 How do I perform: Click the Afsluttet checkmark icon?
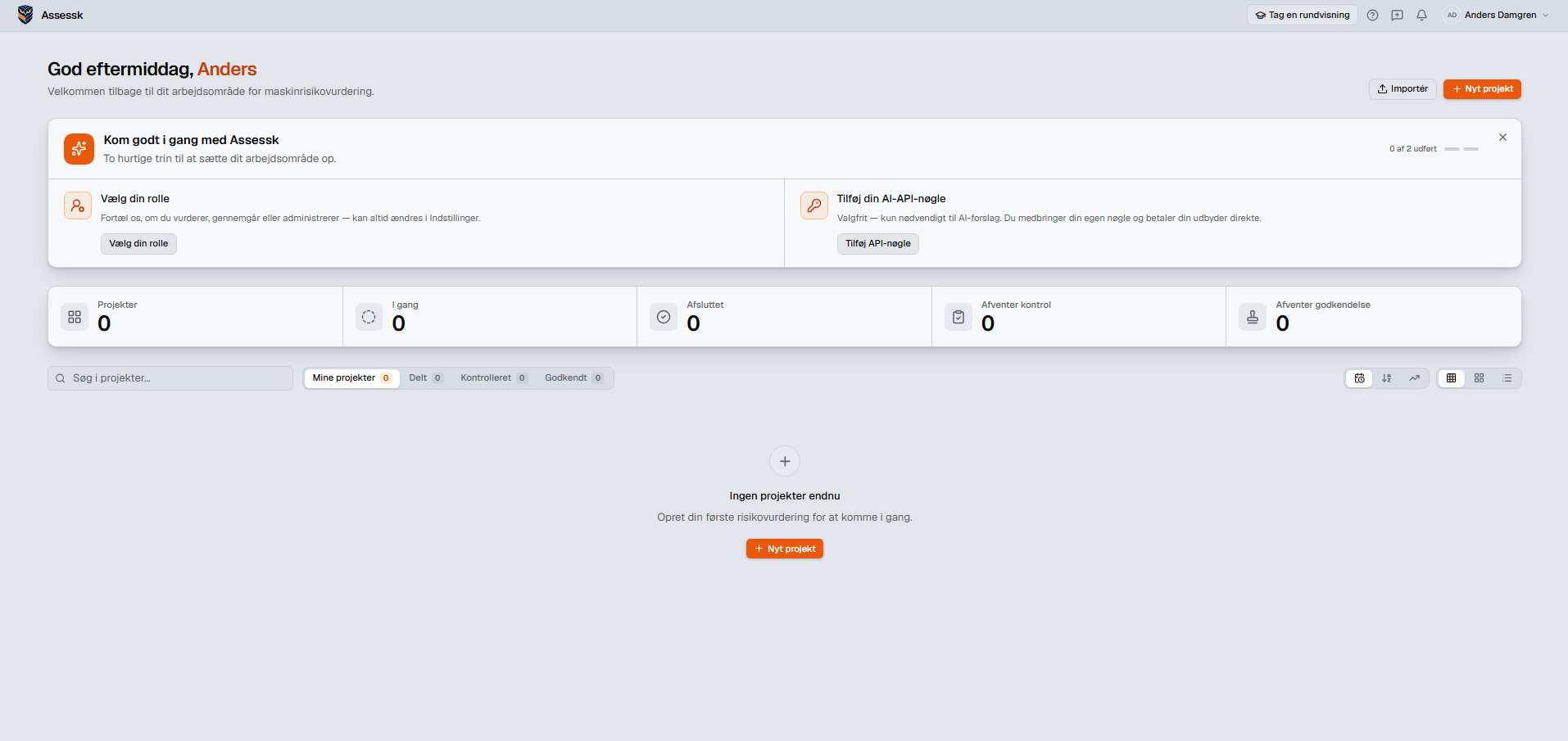(664, 317)
